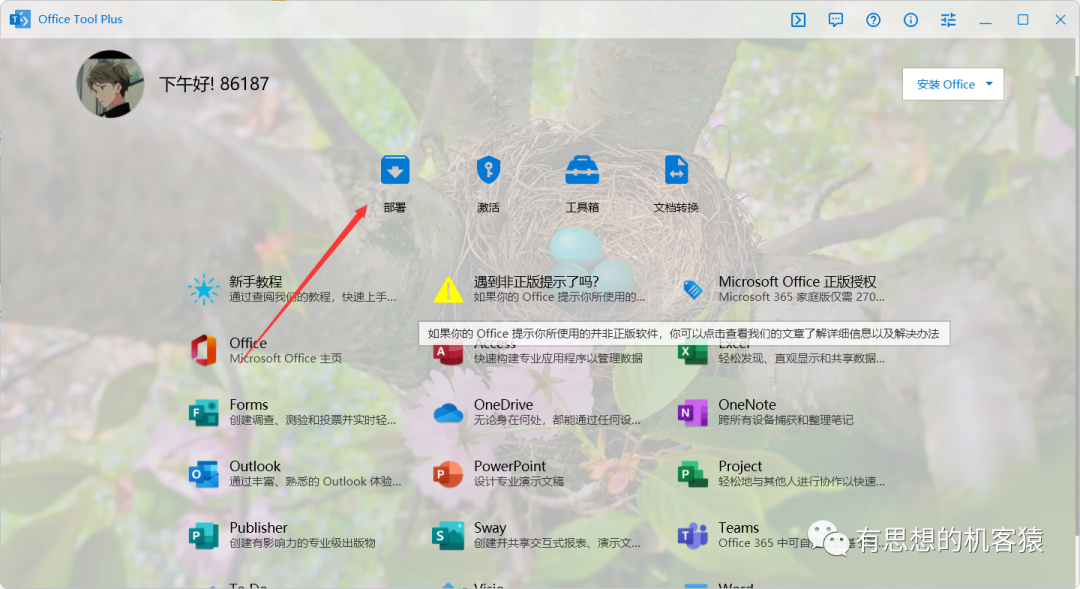Click the blue license tag icon
The width and height of the screenshot is (1080, 589).
[x=693, y=289]
